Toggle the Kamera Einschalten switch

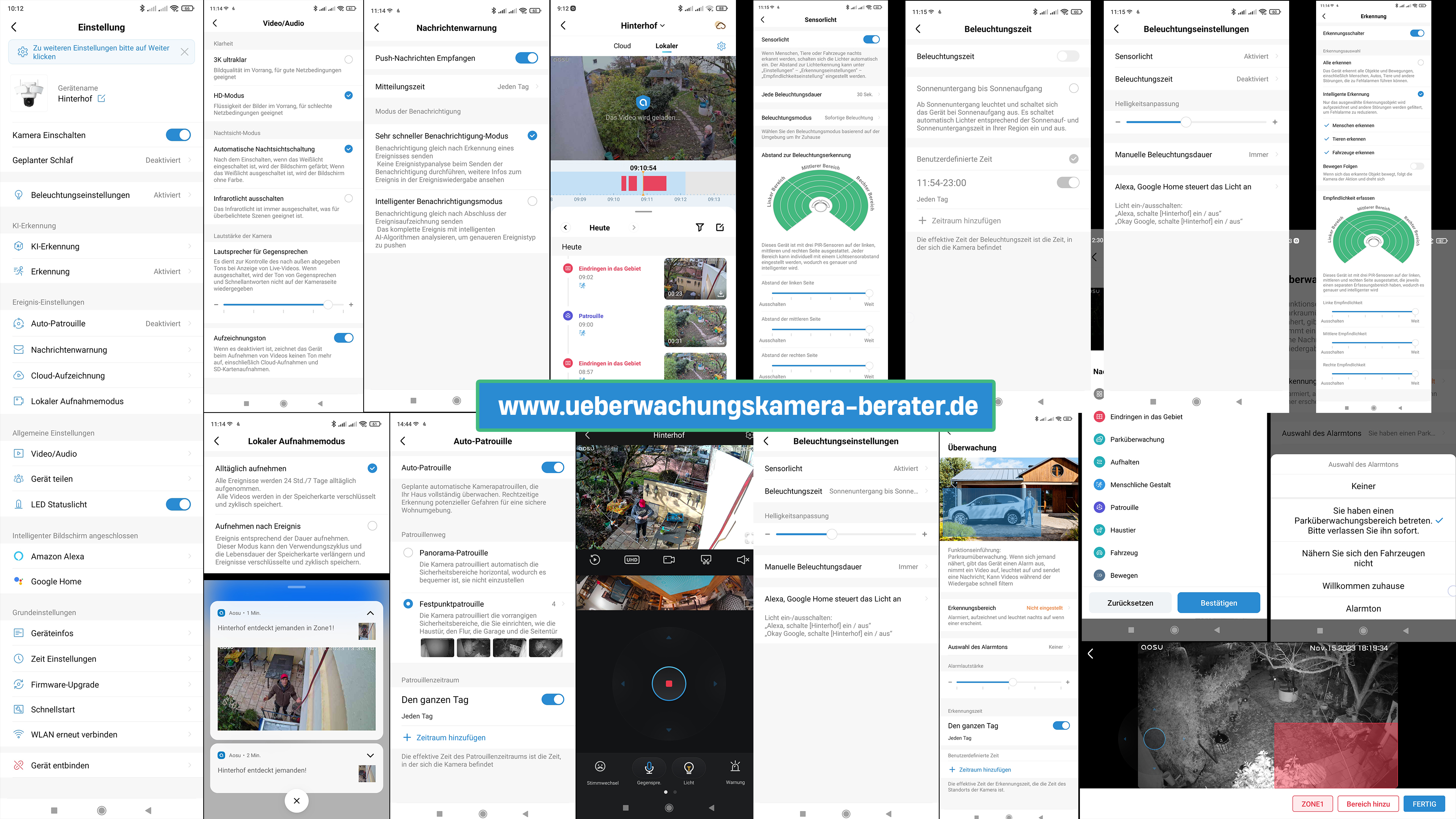tap(178, 135)
